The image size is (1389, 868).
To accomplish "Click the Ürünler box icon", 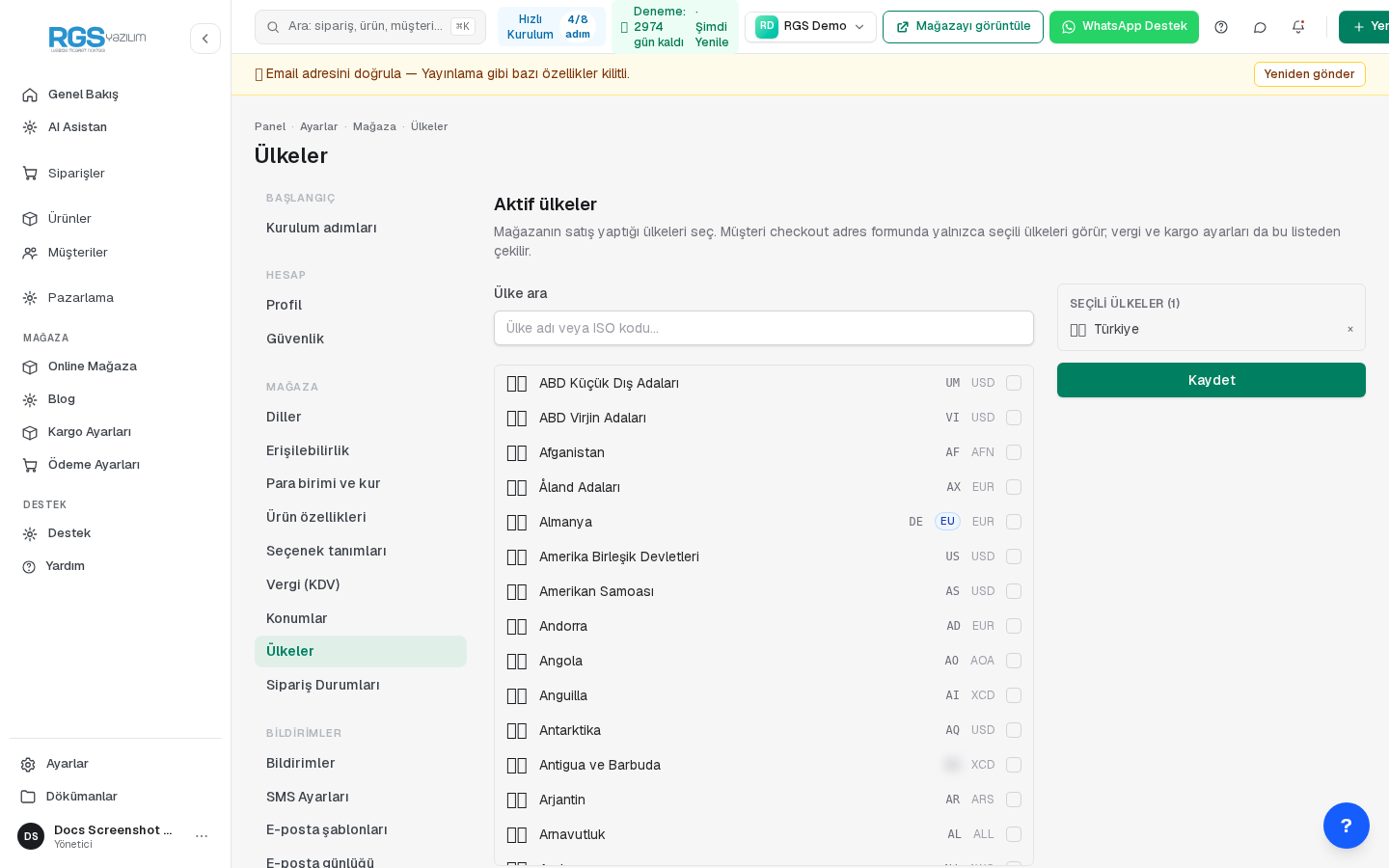I will (x=30, y=219).
